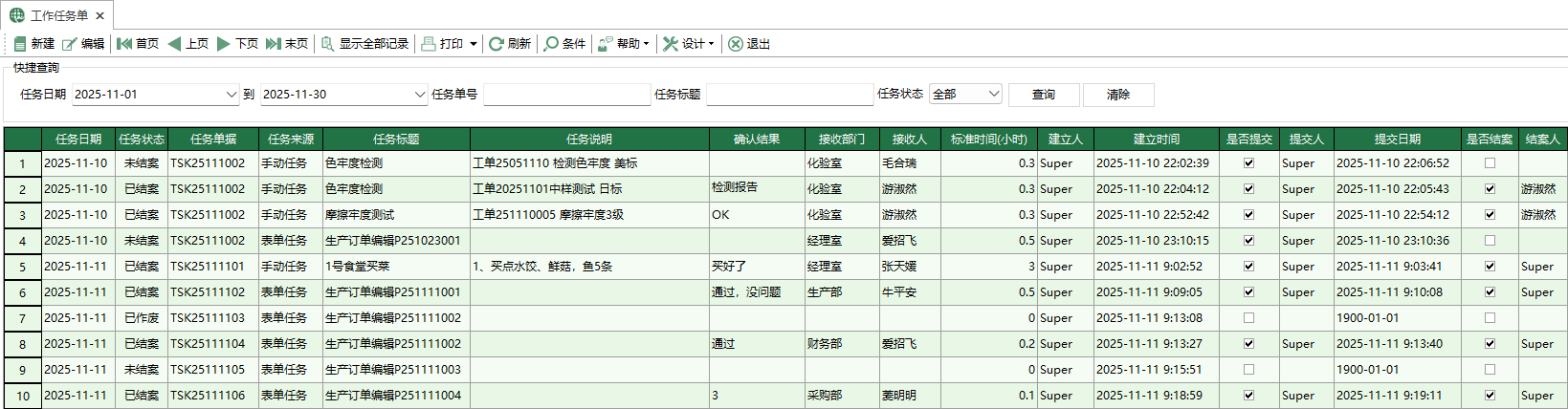Expand the 任务状态 dropdown showing 全部
This screenshot has height=409, width=1568.
[993, 94]
